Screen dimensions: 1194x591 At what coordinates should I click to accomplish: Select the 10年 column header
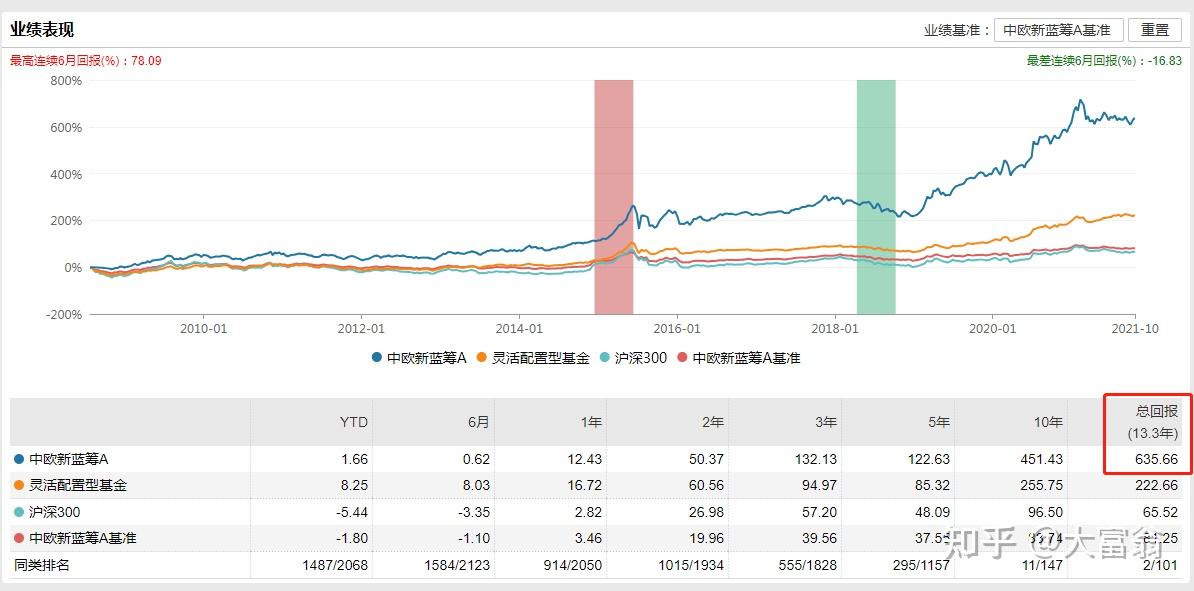pos(1048,422)
